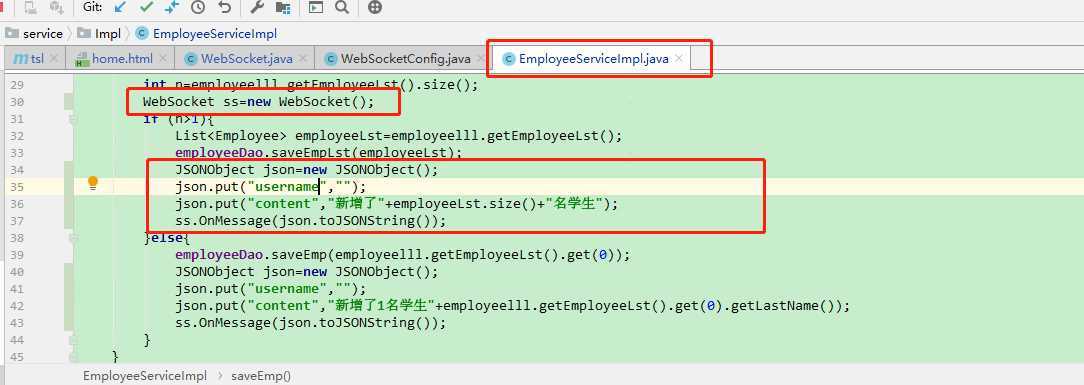Image resolution: width=1084 pixels, height=385 pixels.
Task: Click line number 44 in the gutter
Action: 17,339
